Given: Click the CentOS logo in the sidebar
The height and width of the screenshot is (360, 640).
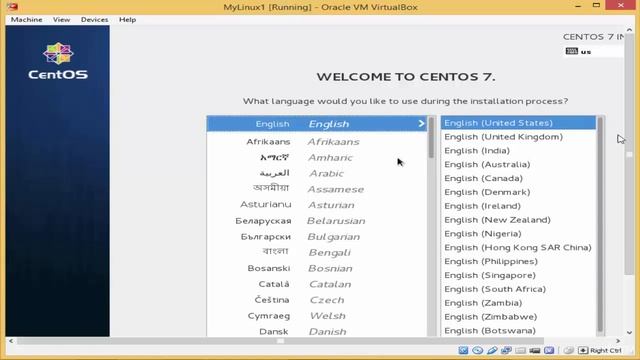Looking at the screenshot, I should pyautogui.click(x=58, y=61).
